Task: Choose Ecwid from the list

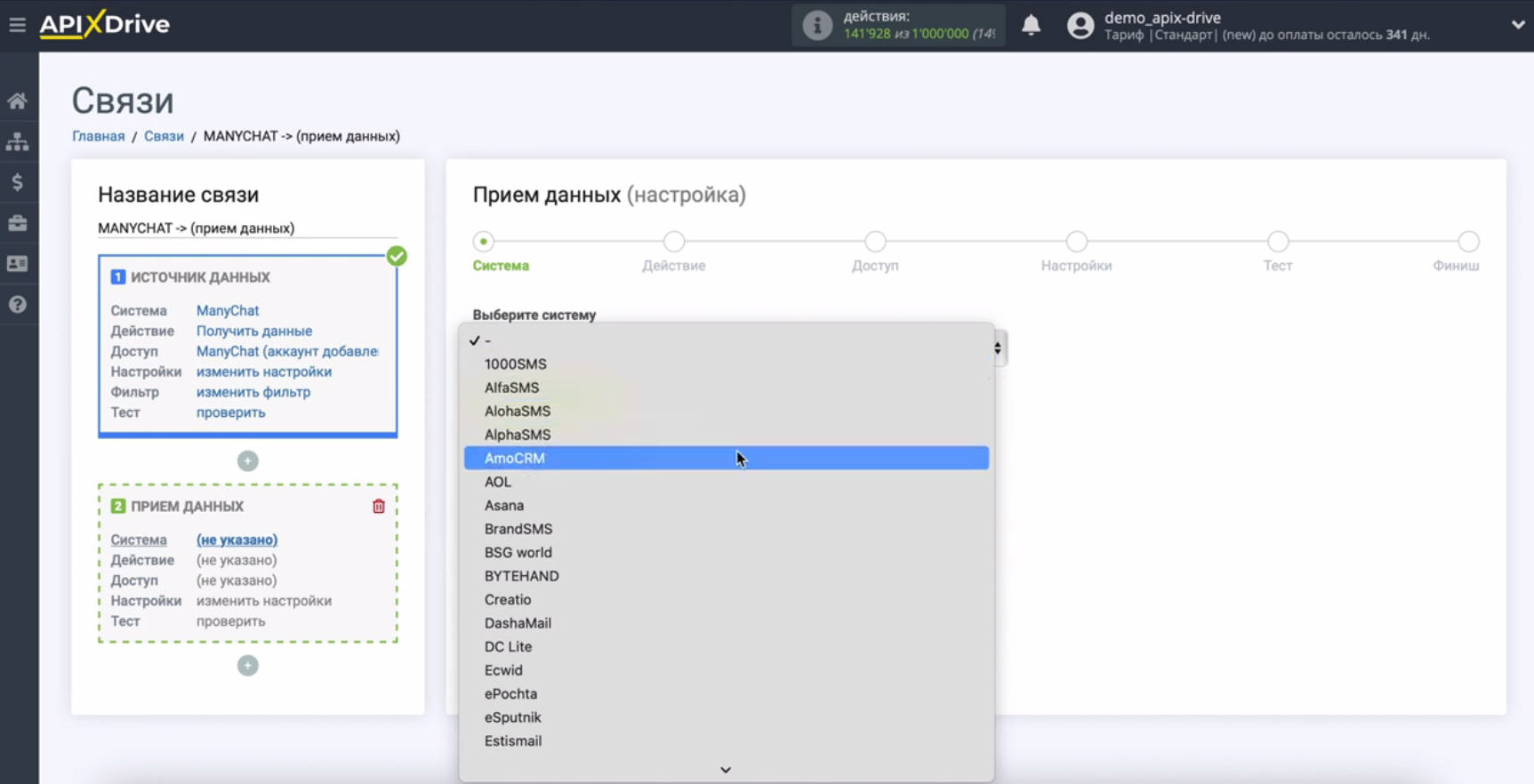Action: pos(727,670)
